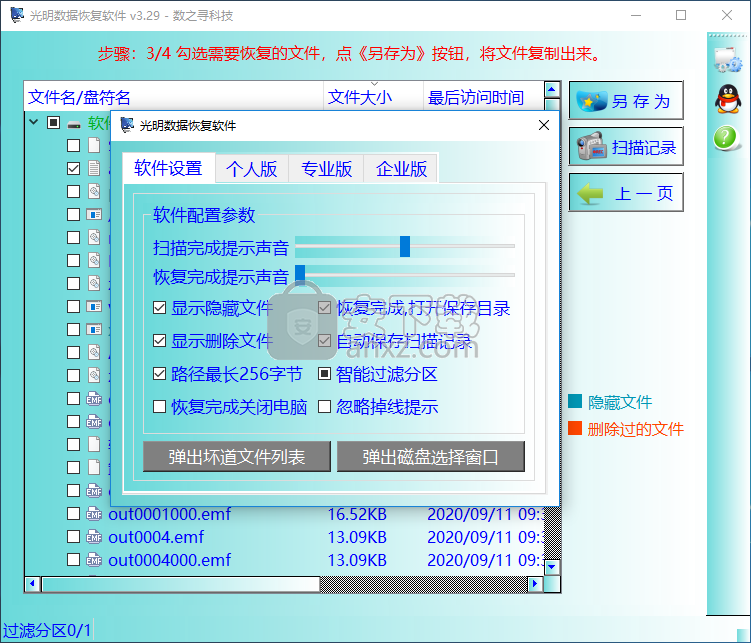Click the bad sector file list button (弹出坏道文件列表)
This screenshot has width=751, height=643.
coord(237,457)
